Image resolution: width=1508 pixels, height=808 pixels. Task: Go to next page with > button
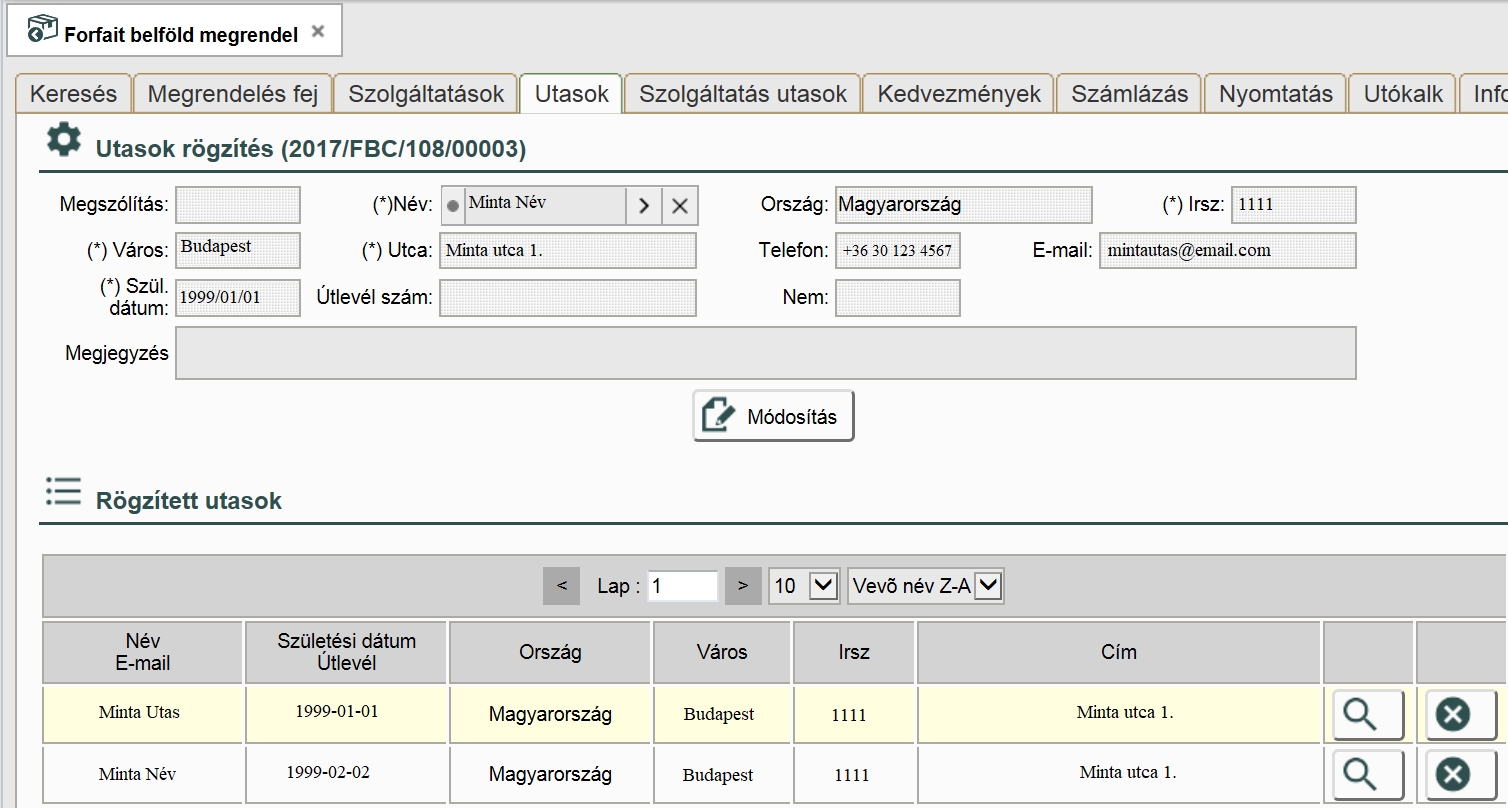click(x=742, y=586)
